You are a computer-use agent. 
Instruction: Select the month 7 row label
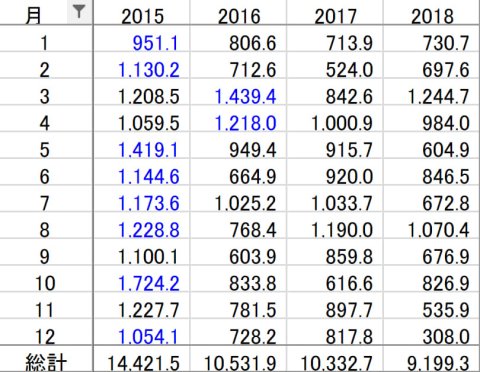click(x=45, y=203)
